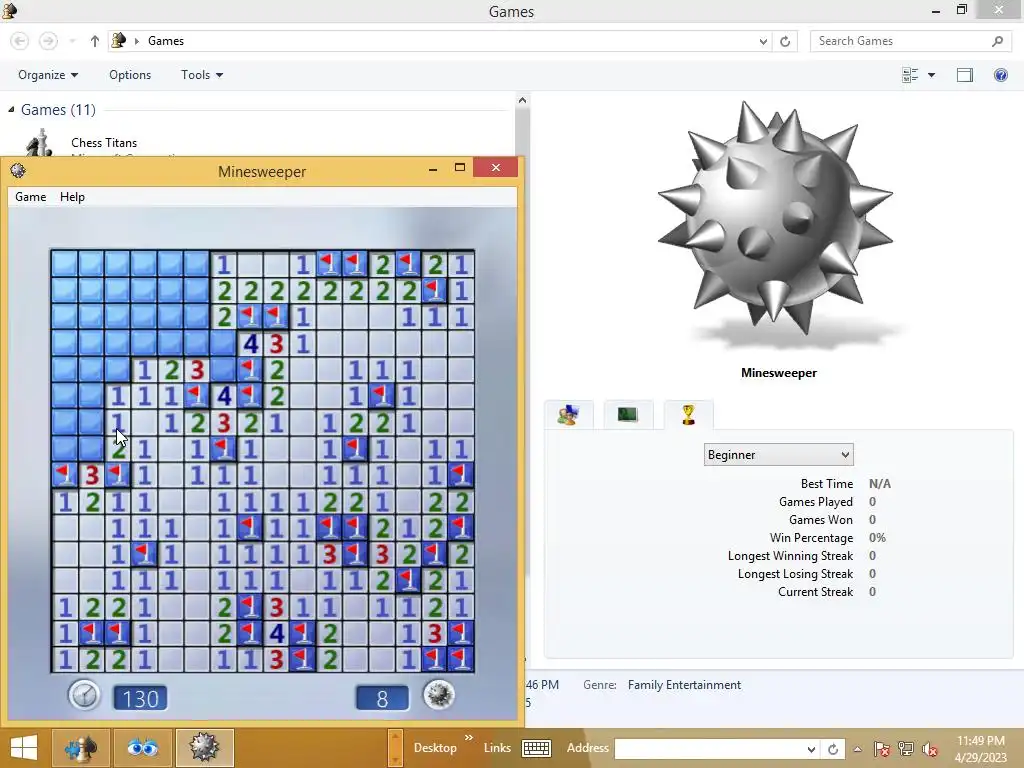Click Options in the Games toolbar
This screenshot has width=1024, height=768.
[130, 74]
